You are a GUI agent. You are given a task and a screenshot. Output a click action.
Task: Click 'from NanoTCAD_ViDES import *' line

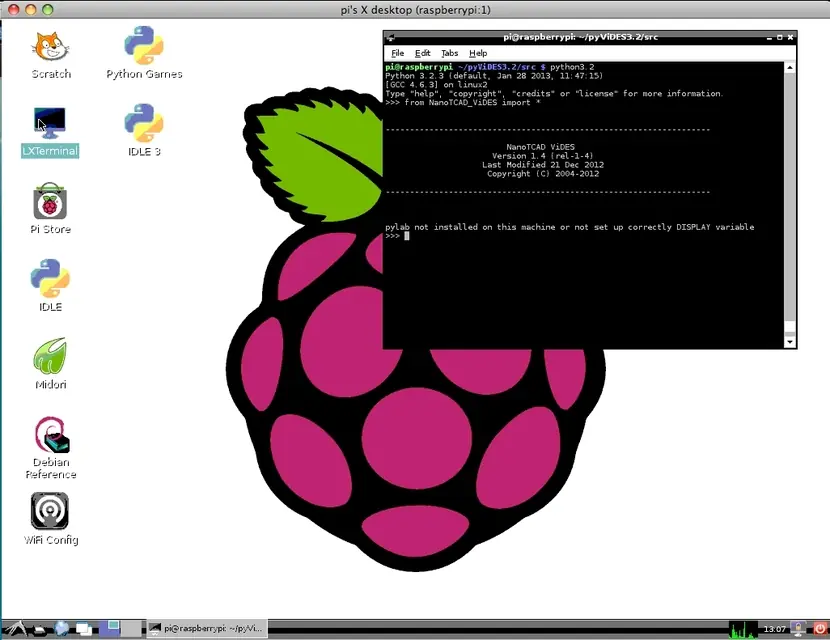click(x=463, y=102)
